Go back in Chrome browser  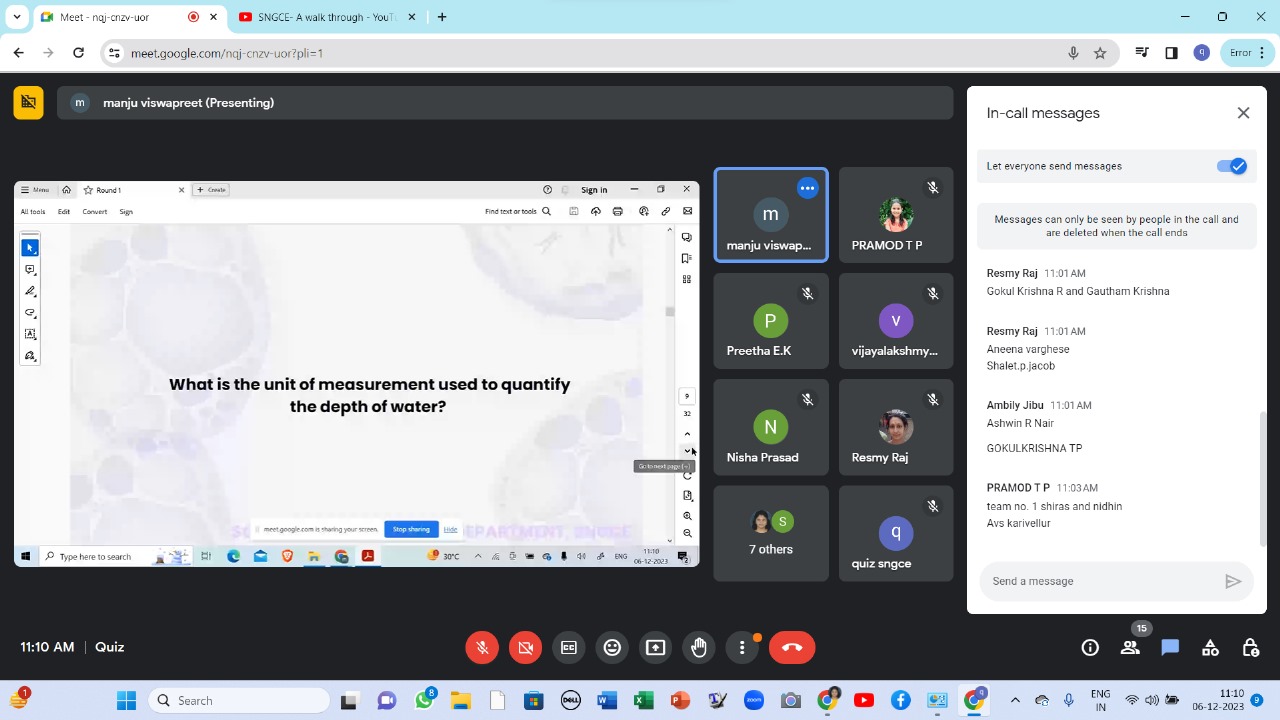19,53
